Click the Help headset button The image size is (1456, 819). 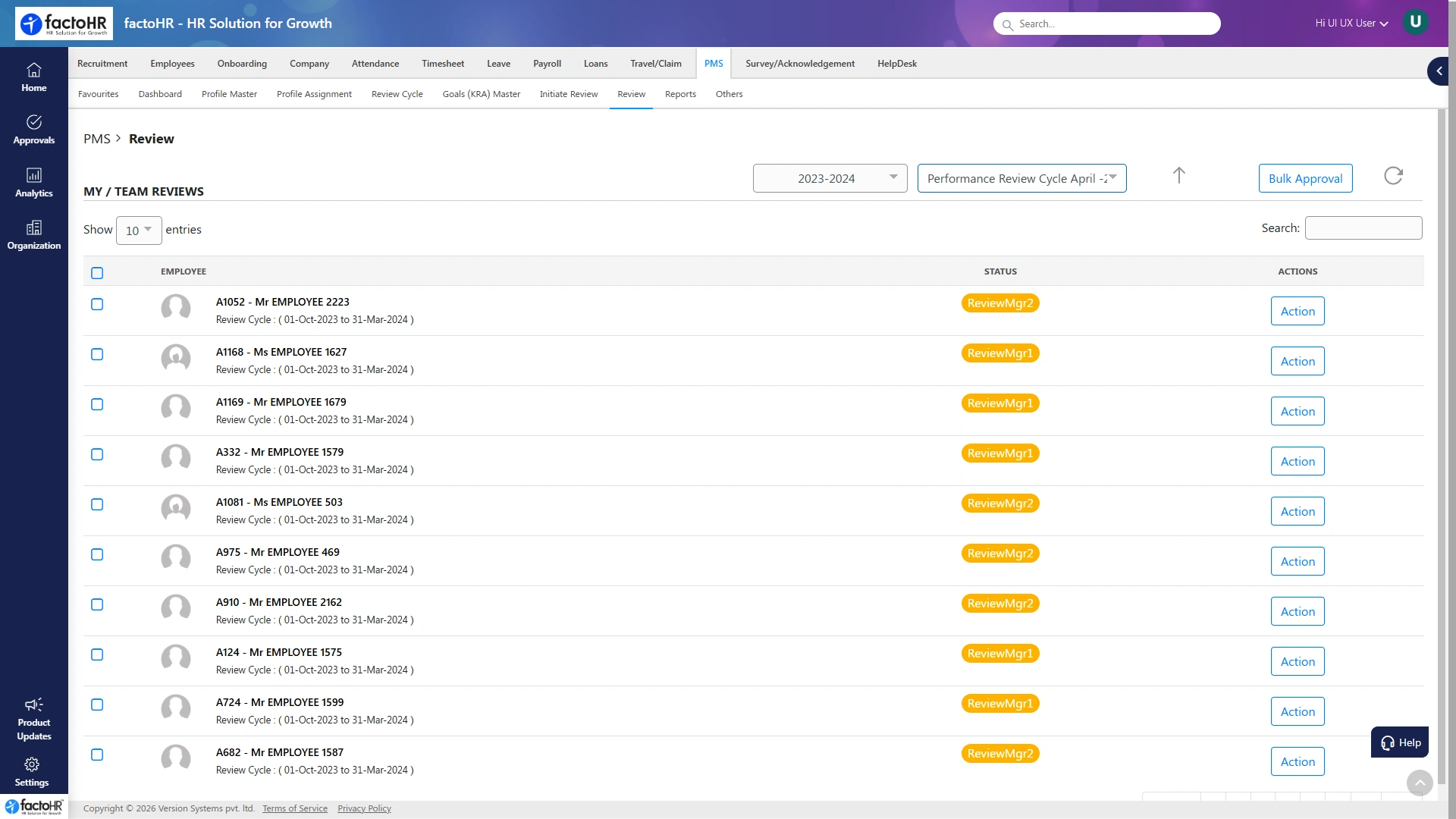click(x=1399, y=742)
